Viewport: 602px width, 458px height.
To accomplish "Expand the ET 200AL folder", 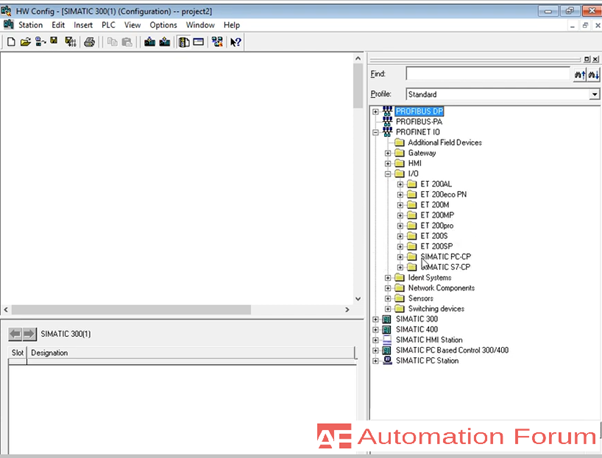I will coord(400,184).
